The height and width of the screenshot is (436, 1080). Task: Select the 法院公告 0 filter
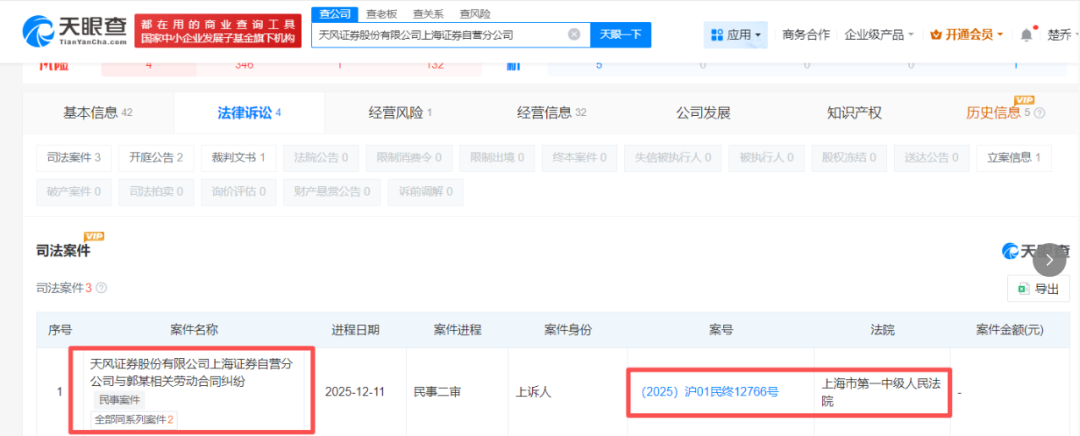[321, 158]
